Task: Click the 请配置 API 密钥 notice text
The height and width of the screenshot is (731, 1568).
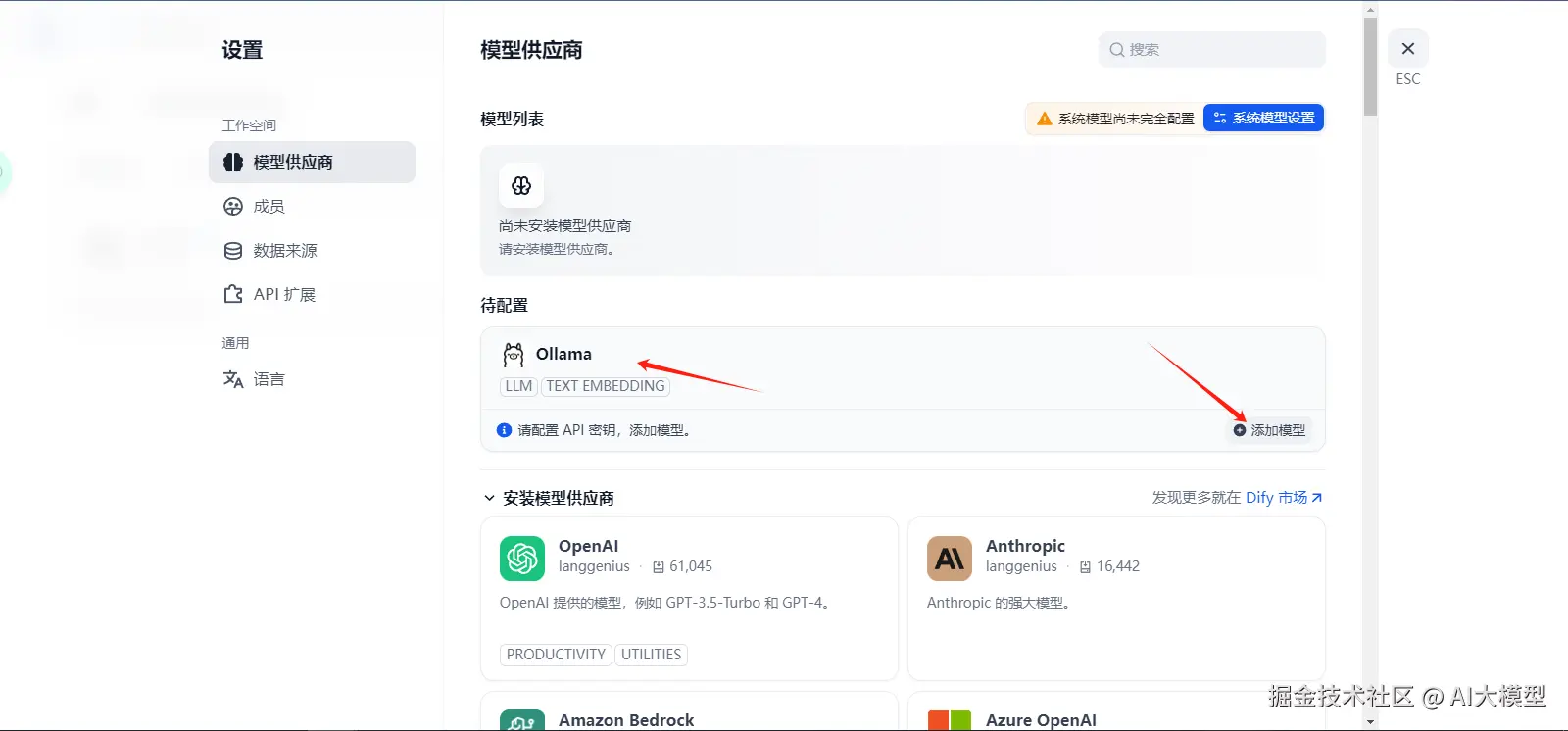Action: (x=607, y=430)
